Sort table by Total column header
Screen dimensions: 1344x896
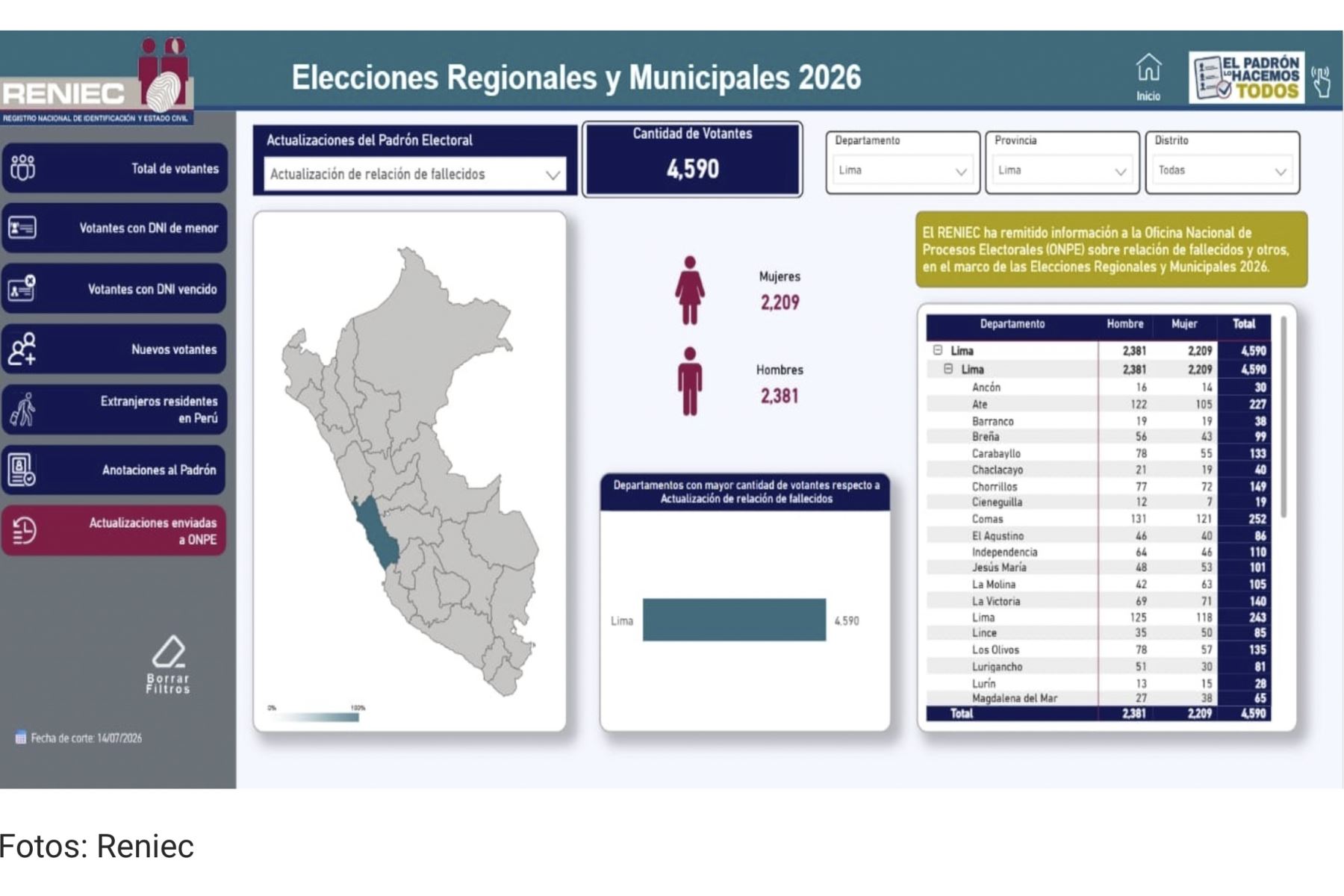coord(1244,324)
